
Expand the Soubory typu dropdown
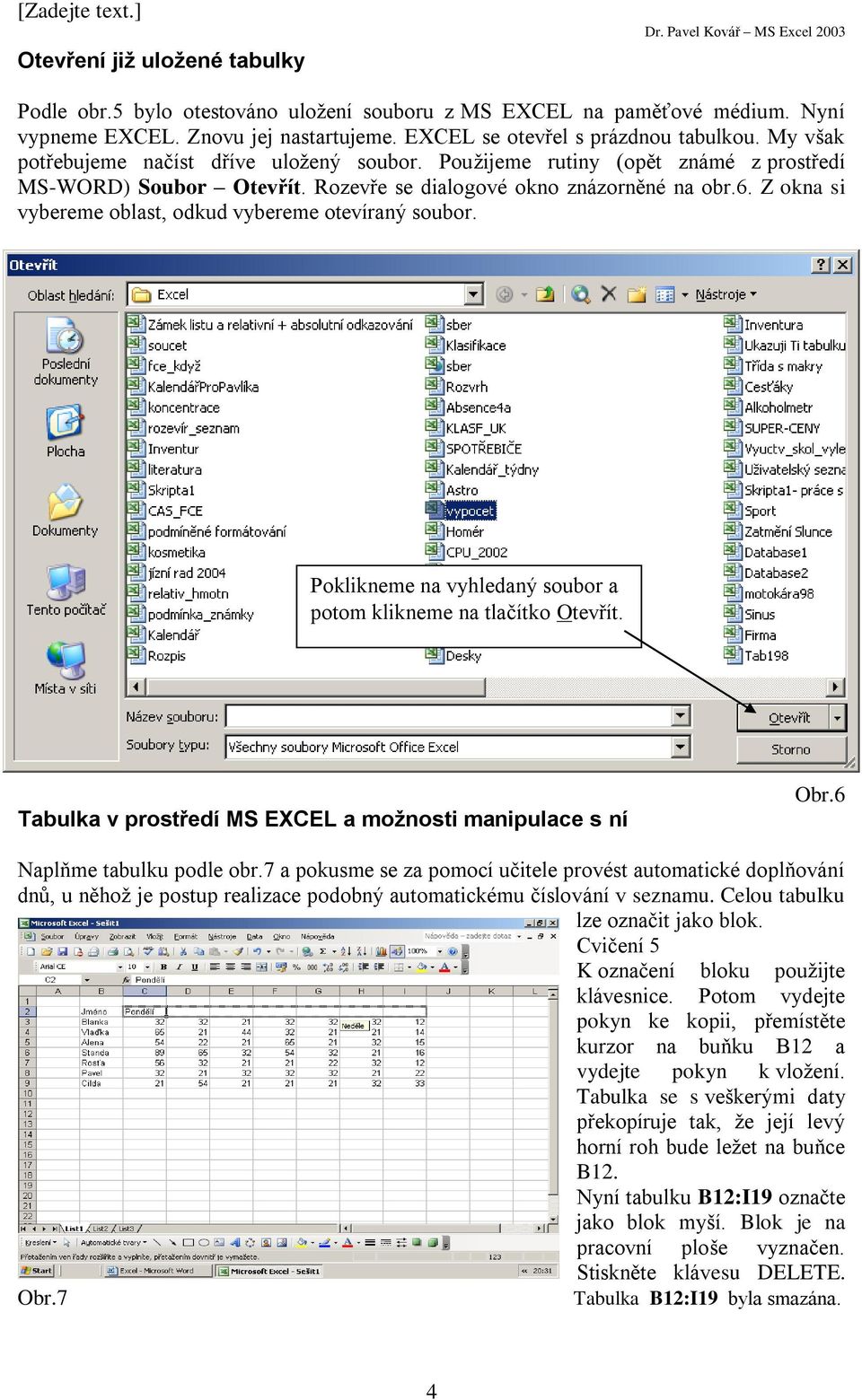pos(681,747)
